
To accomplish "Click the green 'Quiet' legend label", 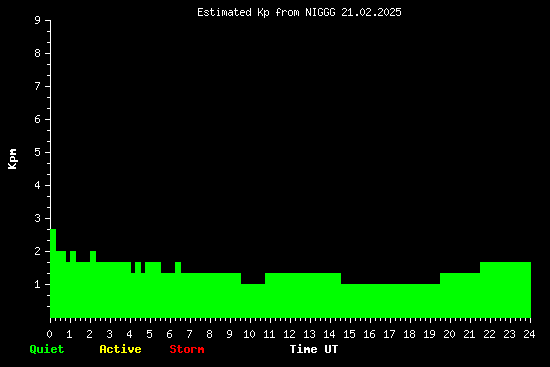I will pyautogui.click(x=47, y=349).
